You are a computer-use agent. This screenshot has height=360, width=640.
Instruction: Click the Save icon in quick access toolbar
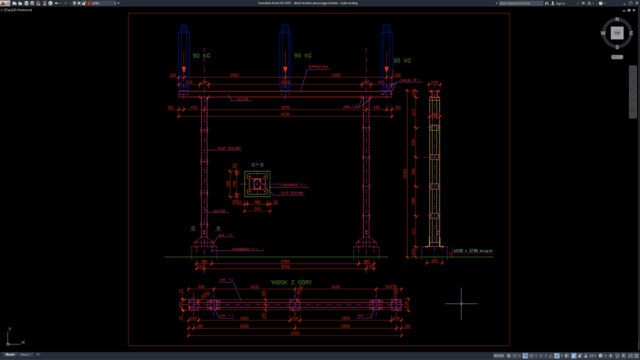point(26,3)
